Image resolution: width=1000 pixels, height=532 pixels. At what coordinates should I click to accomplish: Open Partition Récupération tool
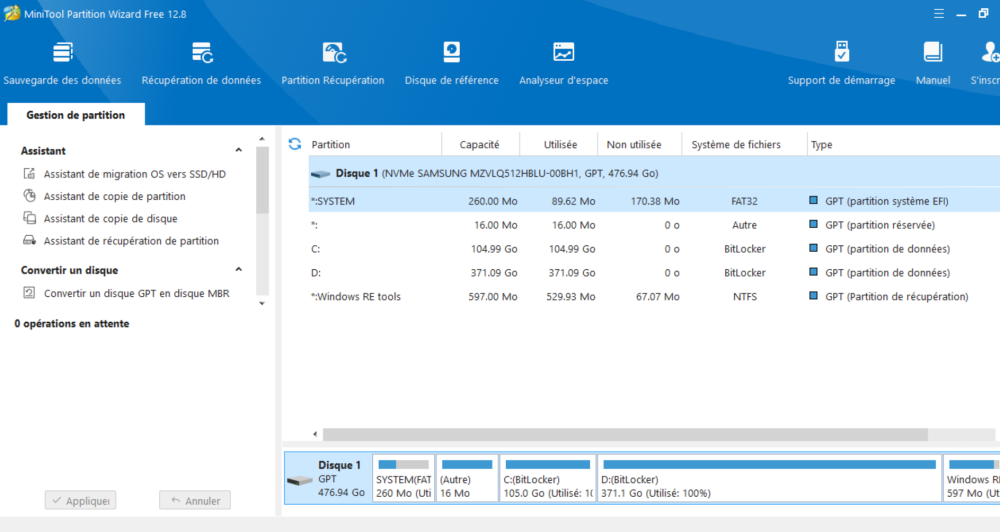[x=333, y=62]
